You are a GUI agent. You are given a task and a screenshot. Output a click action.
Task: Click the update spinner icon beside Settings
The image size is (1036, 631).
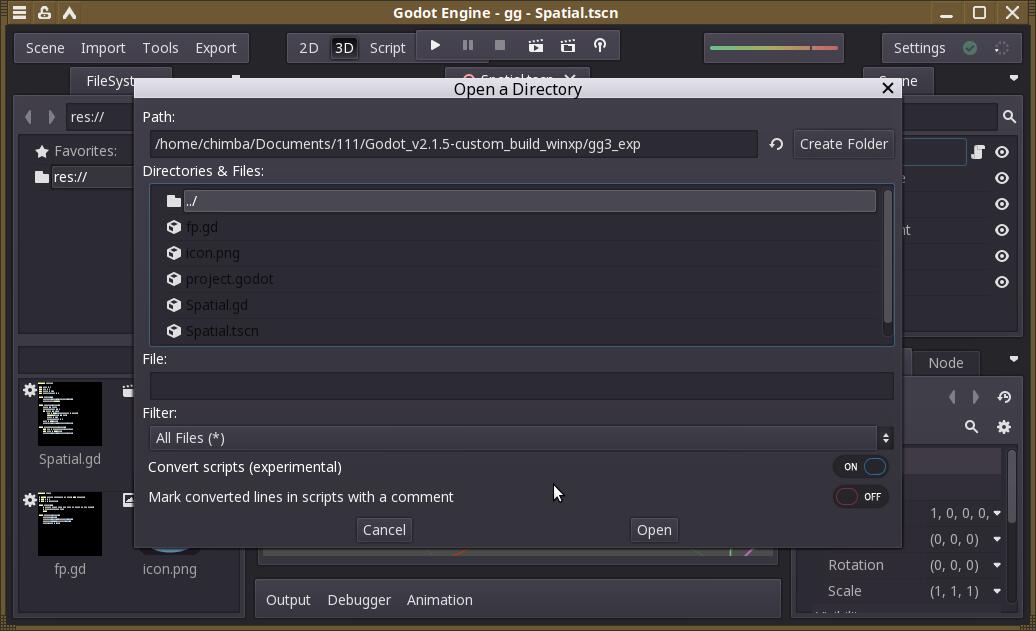click(x=1002, y=48)
